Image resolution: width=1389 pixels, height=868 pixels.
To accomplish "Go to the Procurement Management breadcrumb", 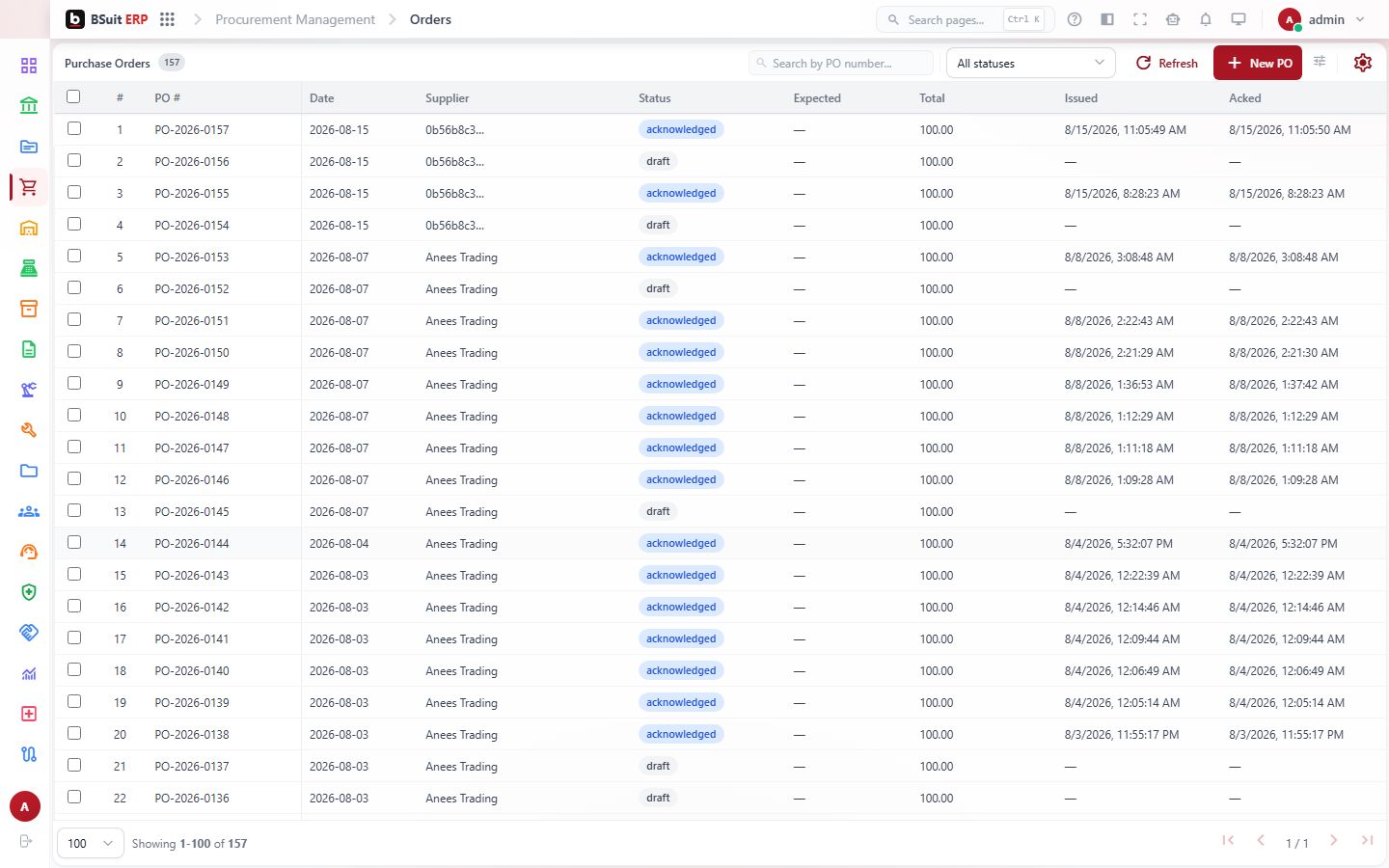I will pyautogui.click(x=295, y=19).
